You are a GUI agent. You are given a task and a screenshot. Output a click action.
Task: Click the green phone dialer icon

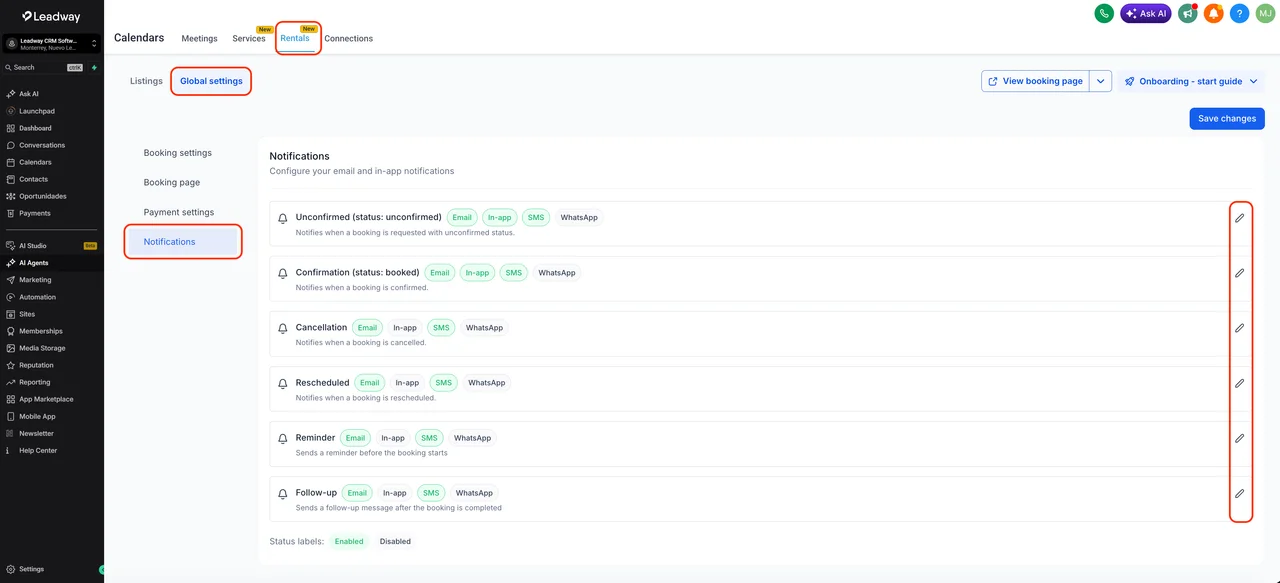tap(1104, 13)
